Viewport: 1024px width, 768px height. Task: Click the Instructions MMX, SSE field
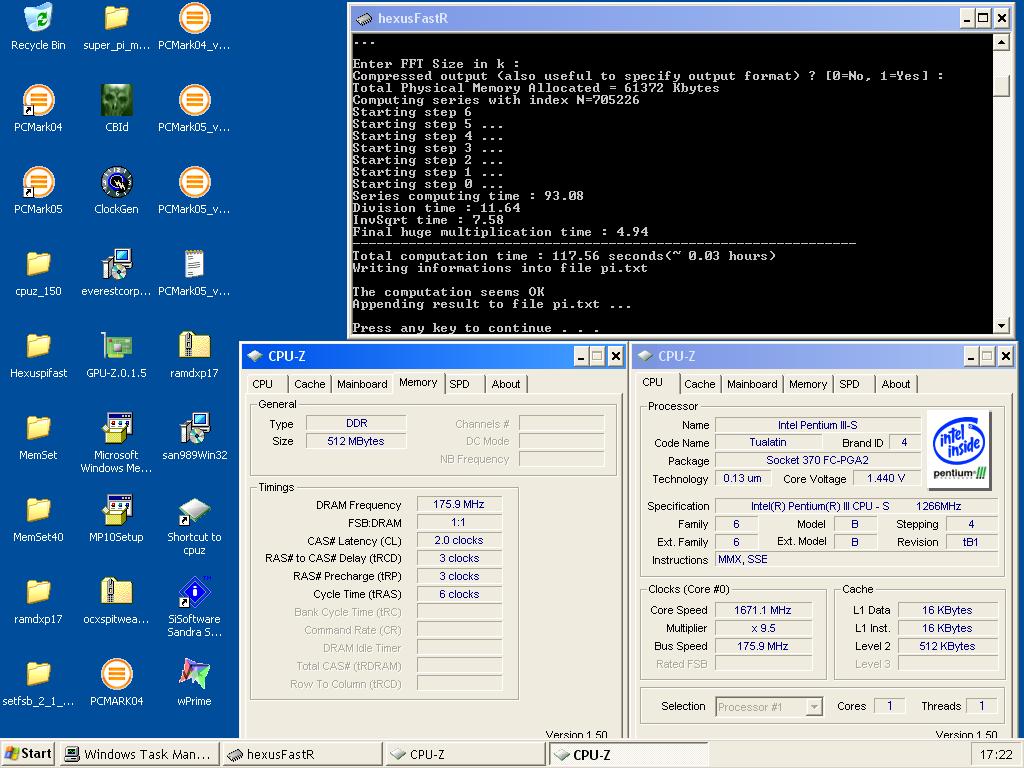pyautogui.click(x=856, y=559)
